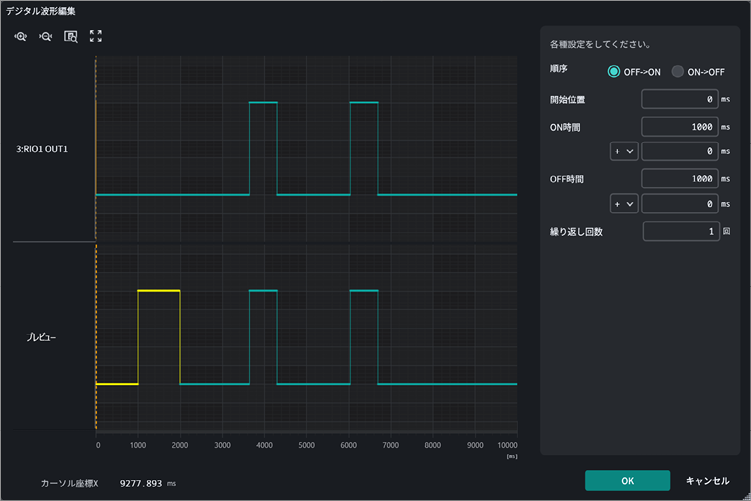Image resolution: width=751 pixels, height=501 pixels.
Task: Click the 開始位置 input field
Action: point(680,99)
